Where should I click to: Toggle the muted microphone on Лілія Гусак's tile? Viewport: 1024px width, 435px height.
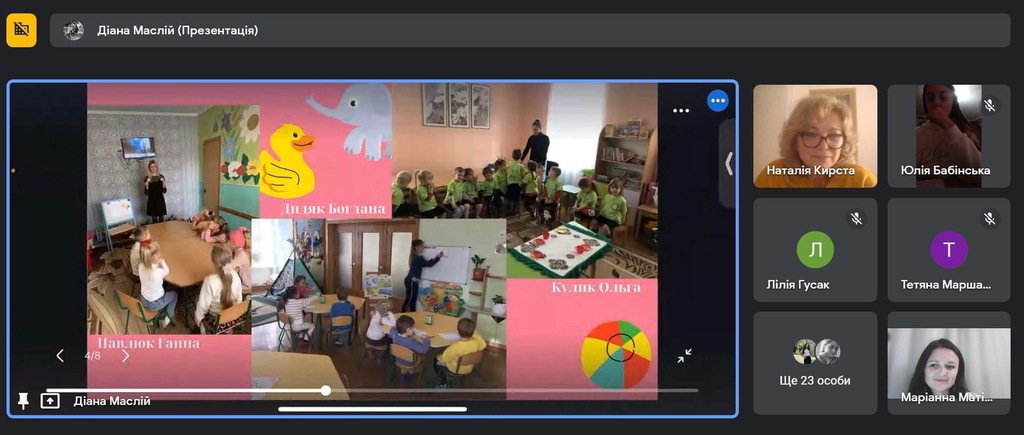click(856, 218)
